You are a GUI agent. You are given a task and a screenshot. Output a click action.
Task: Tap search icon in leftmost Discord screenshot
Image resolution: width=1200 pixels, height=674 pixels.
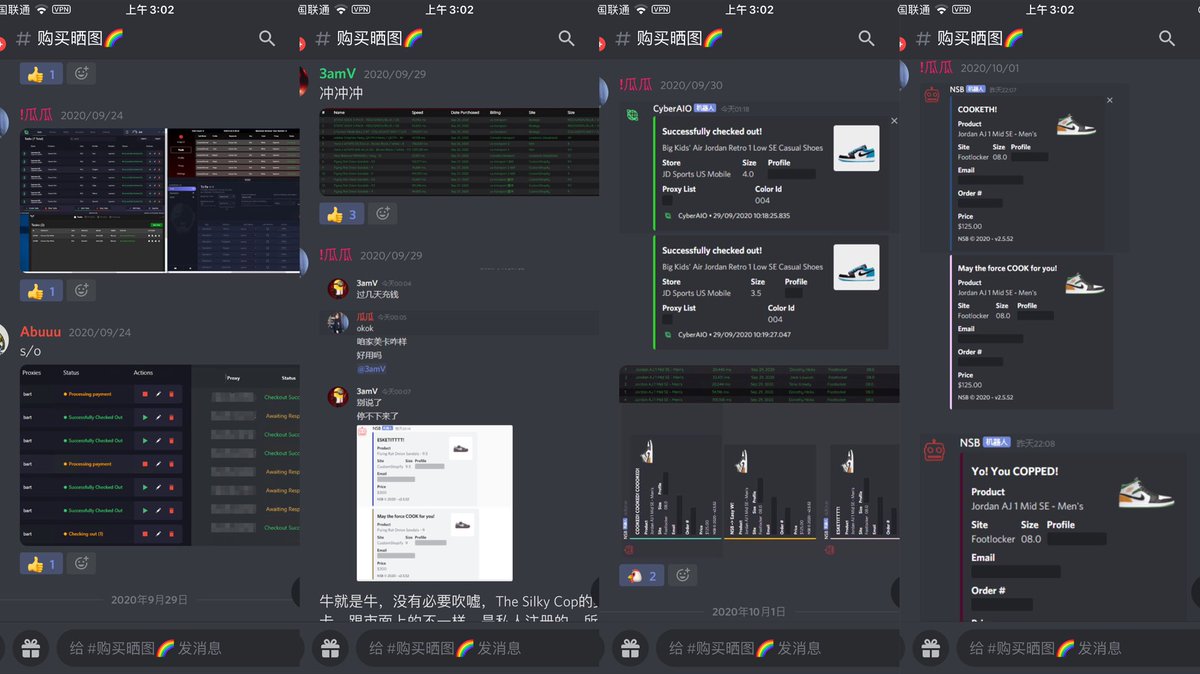click(267, 38)
